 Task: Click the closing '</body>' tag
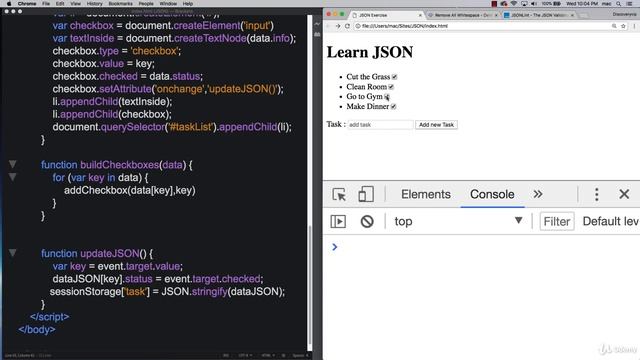(37, 329)
